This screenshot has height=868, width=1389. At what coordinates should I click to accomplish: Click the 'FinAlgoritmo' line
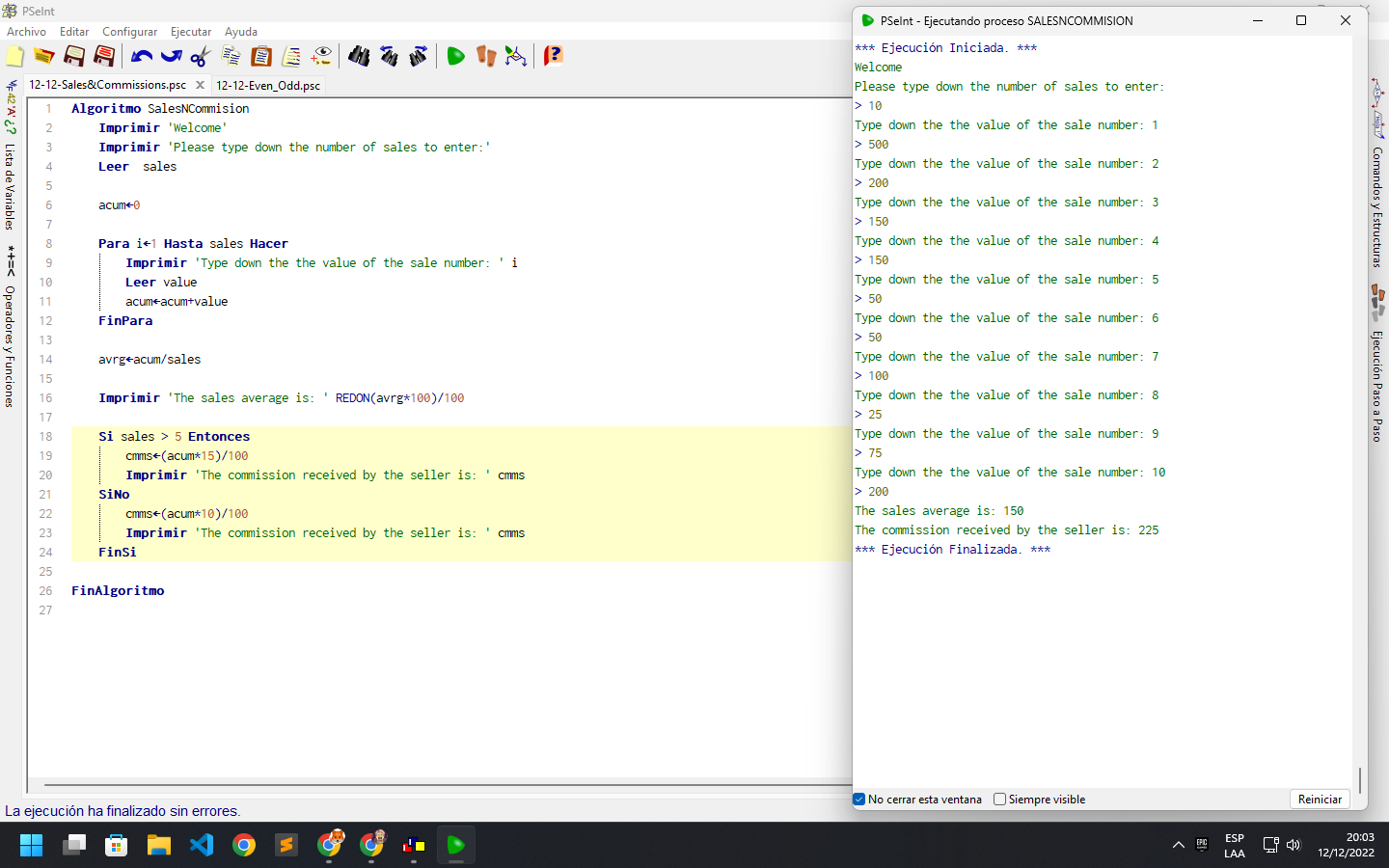118,591
